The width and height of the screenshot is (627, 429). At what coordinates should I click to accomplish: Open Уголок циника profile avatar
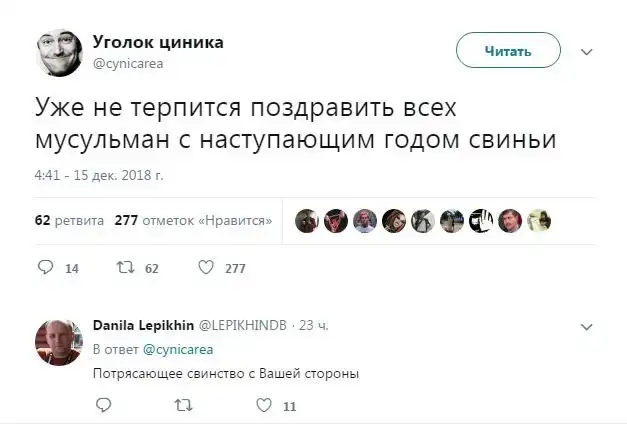(59, 51)
